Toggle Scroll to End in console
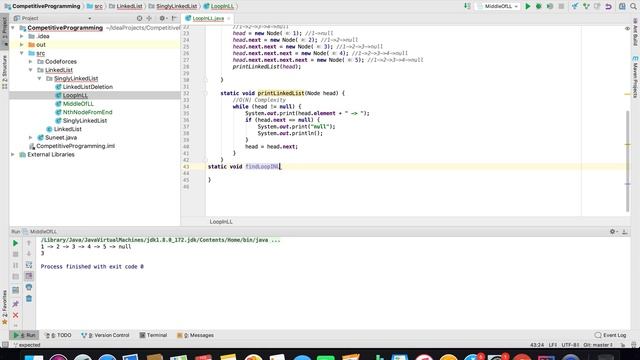This screenshot has width=640, height=360. pos(29,276)
